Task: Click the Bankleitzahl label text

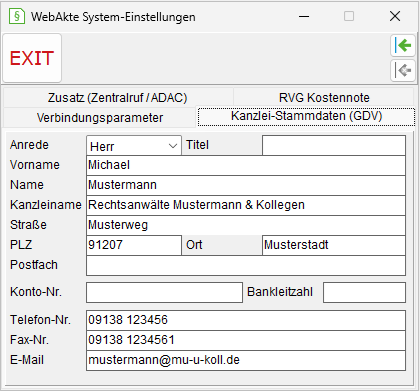Action: point(280,292)
